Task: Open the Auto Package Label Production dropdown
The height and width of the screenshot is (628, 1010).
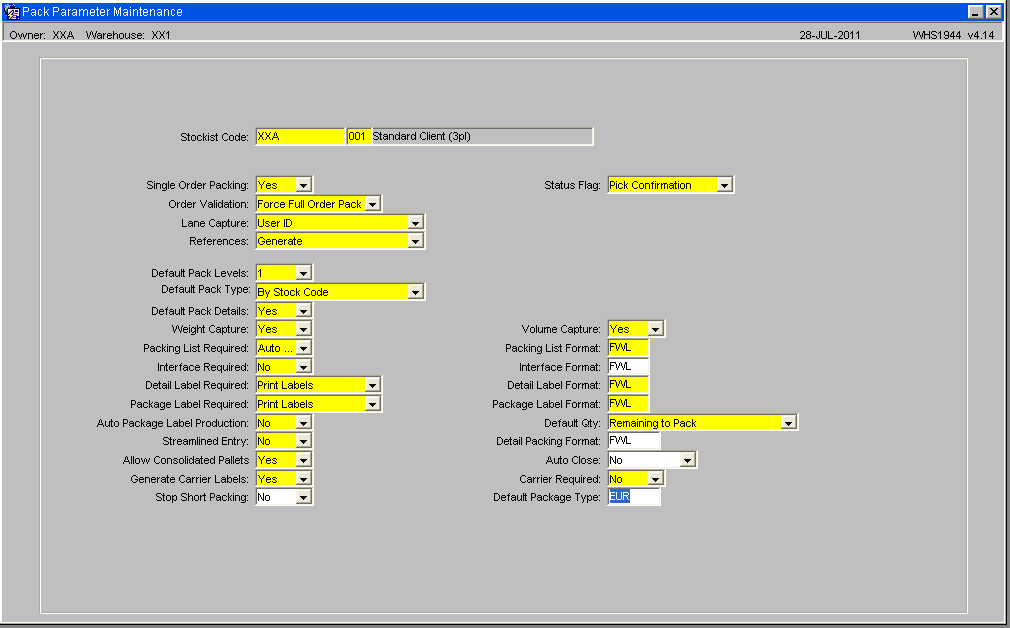Action: click(303, 423)
